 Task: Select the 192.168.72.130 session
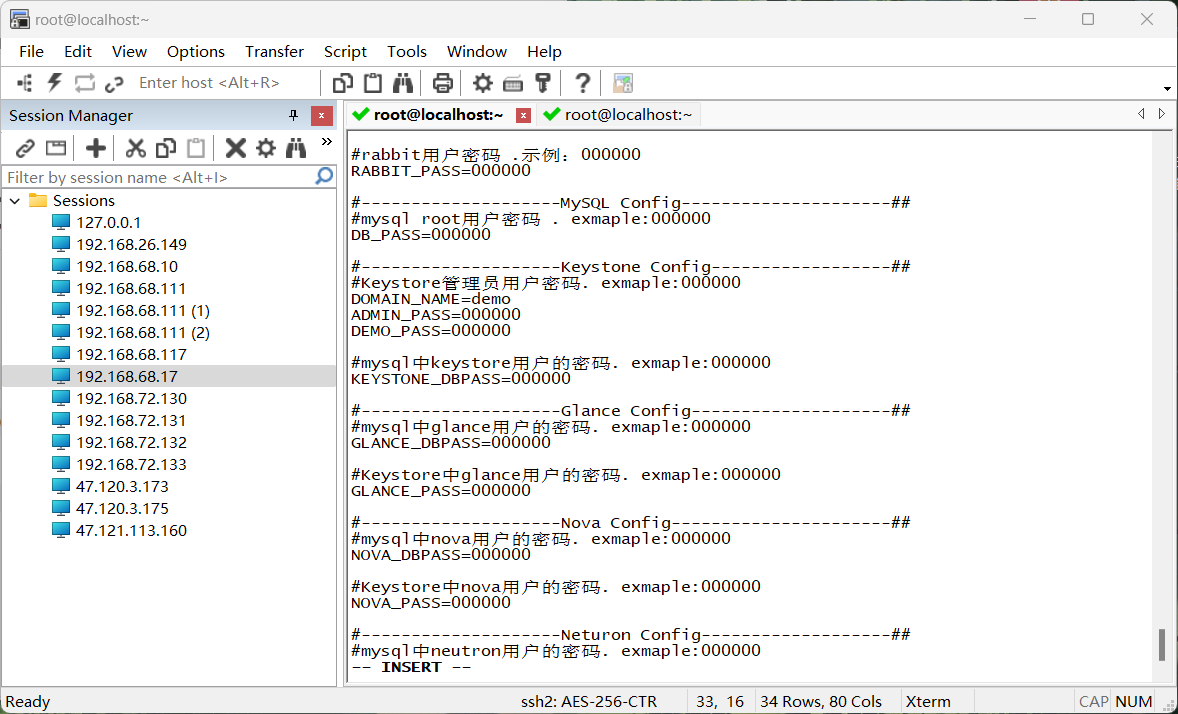coord(131,398)
